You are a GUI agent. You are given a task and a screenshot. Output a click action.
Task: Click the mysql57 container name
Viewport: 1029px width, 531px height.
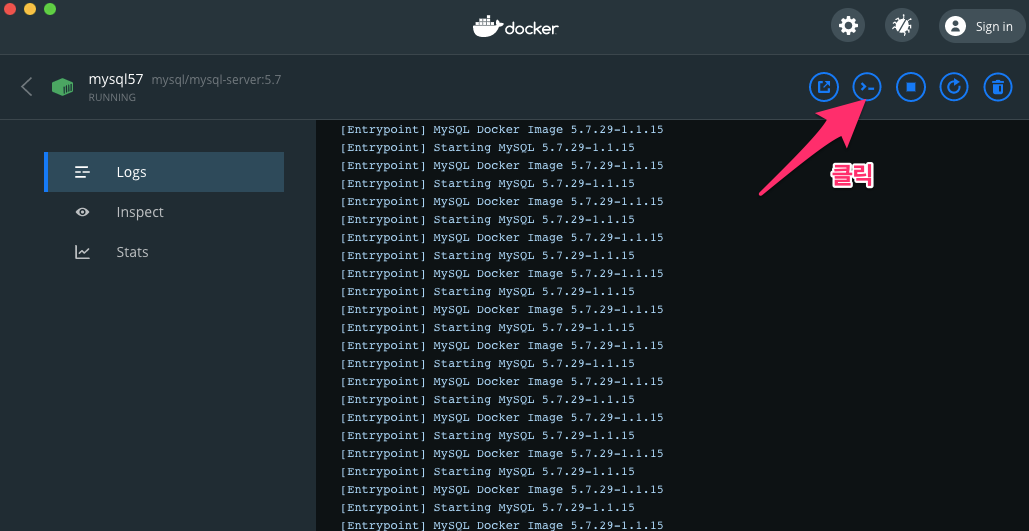coord(116,79)
